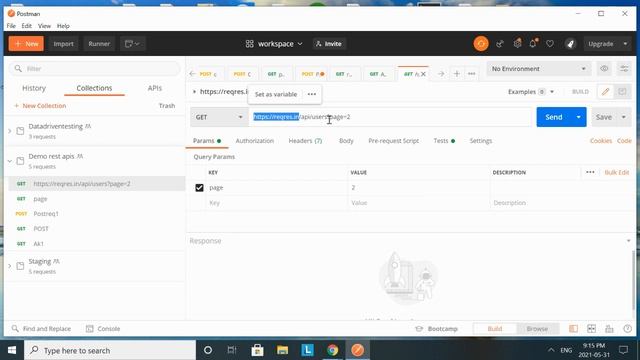Expand the Datadriventesting collection
Viewport: 640px width, 360px height.
pos(10,131)
